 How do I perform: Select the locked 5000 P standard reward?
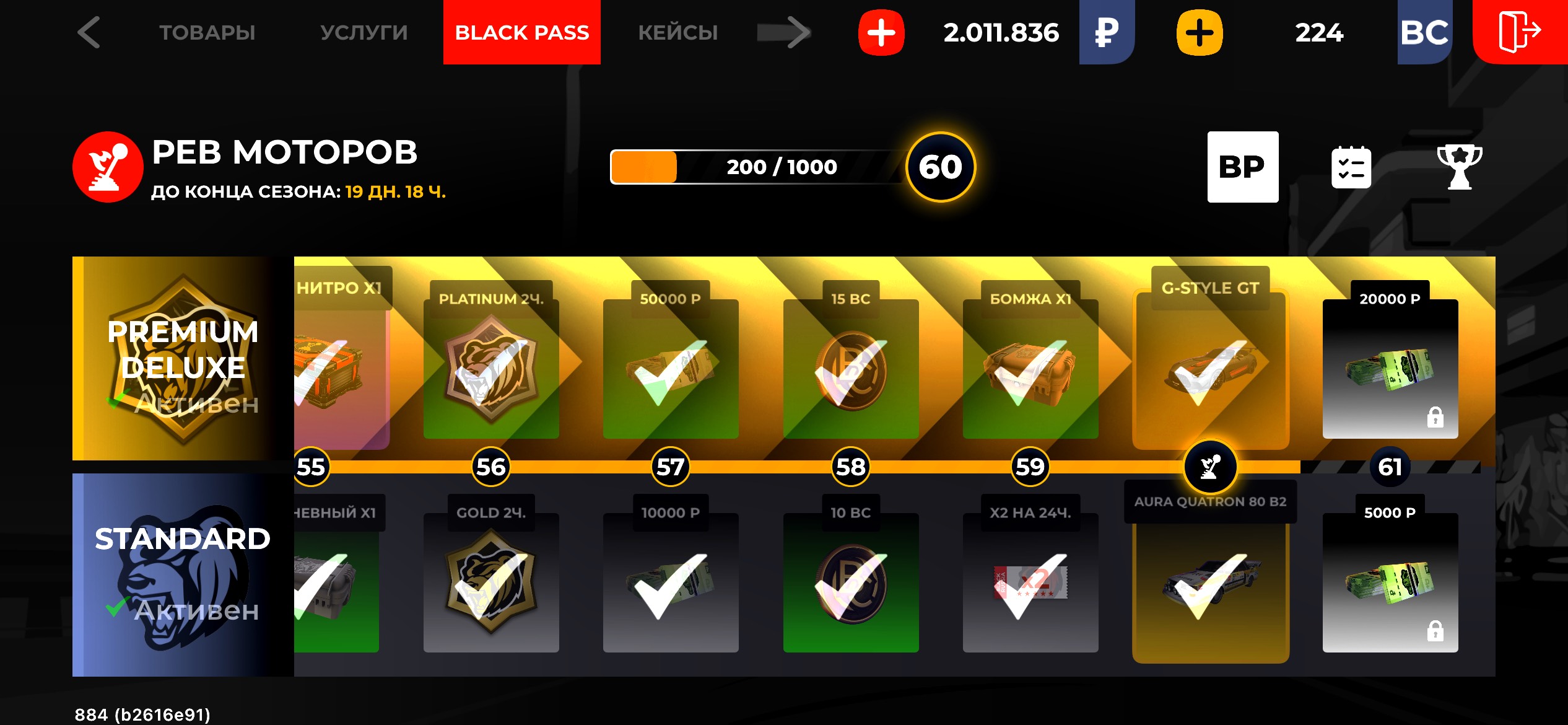point(1390,574)
